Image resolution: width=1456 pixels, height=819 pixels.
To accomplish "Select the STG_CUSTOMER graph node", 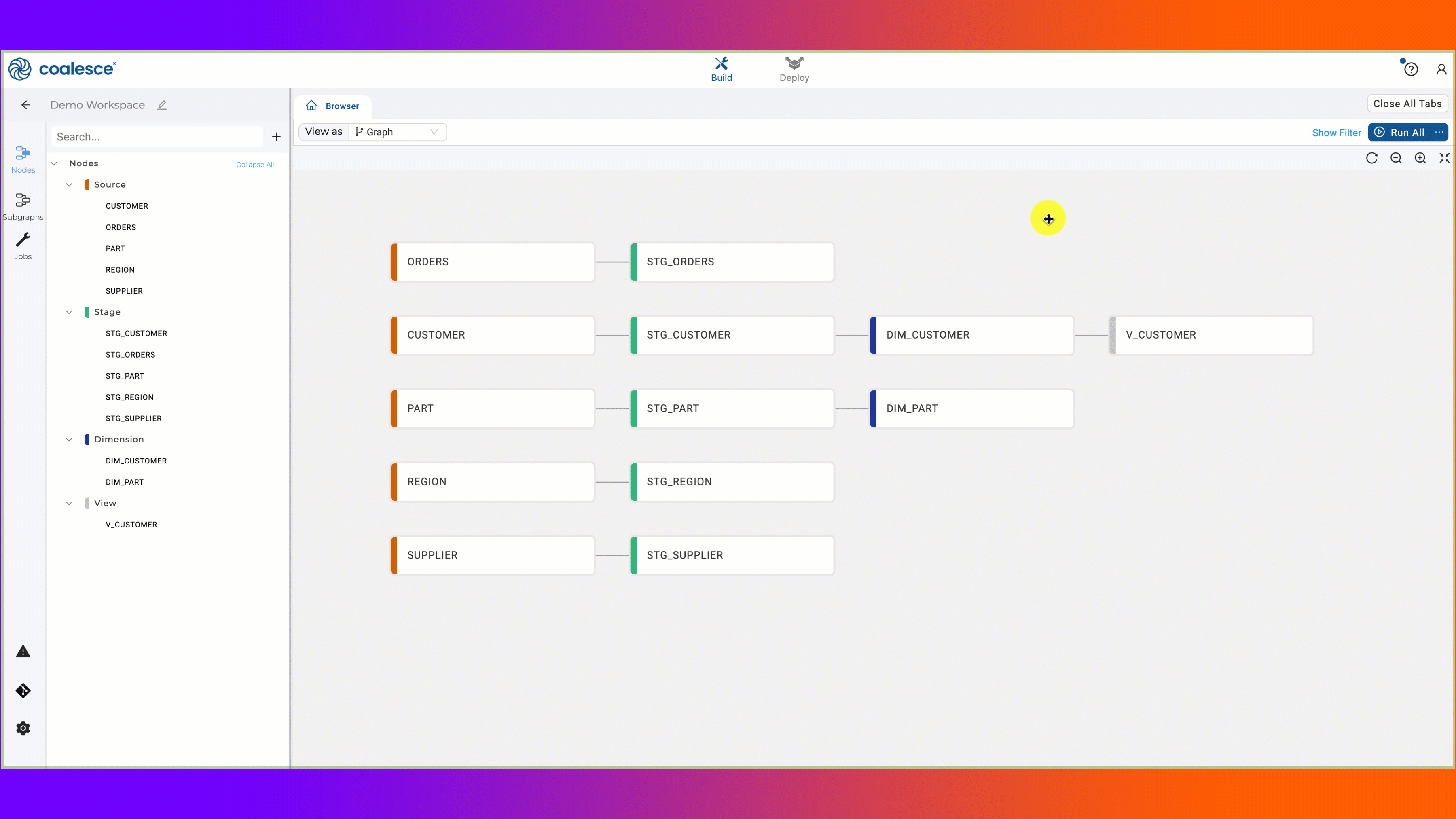I will point(732,335).
